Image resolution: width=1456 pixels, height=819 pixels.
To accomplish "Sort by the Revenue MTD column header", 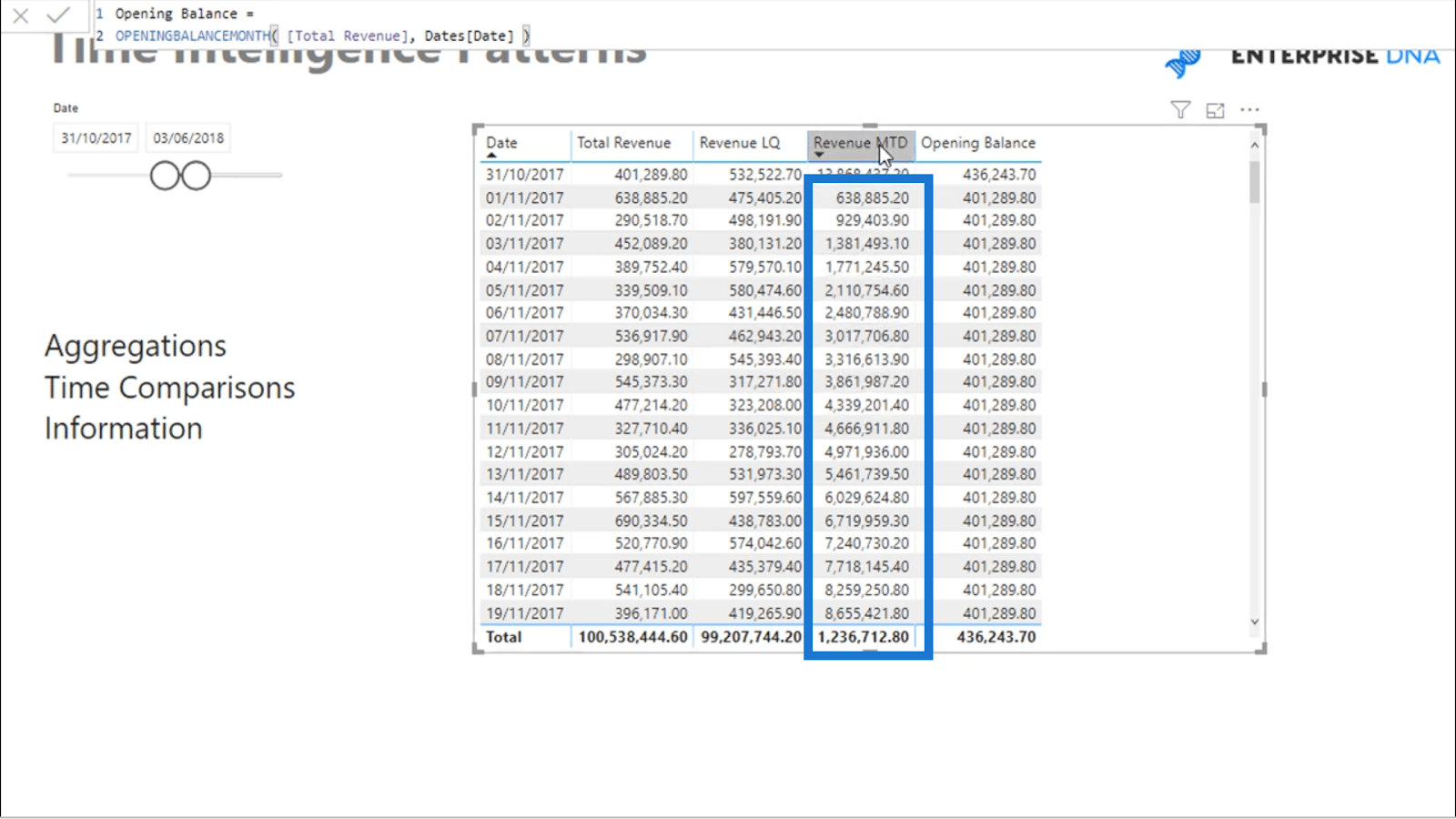I will (860, 143).
